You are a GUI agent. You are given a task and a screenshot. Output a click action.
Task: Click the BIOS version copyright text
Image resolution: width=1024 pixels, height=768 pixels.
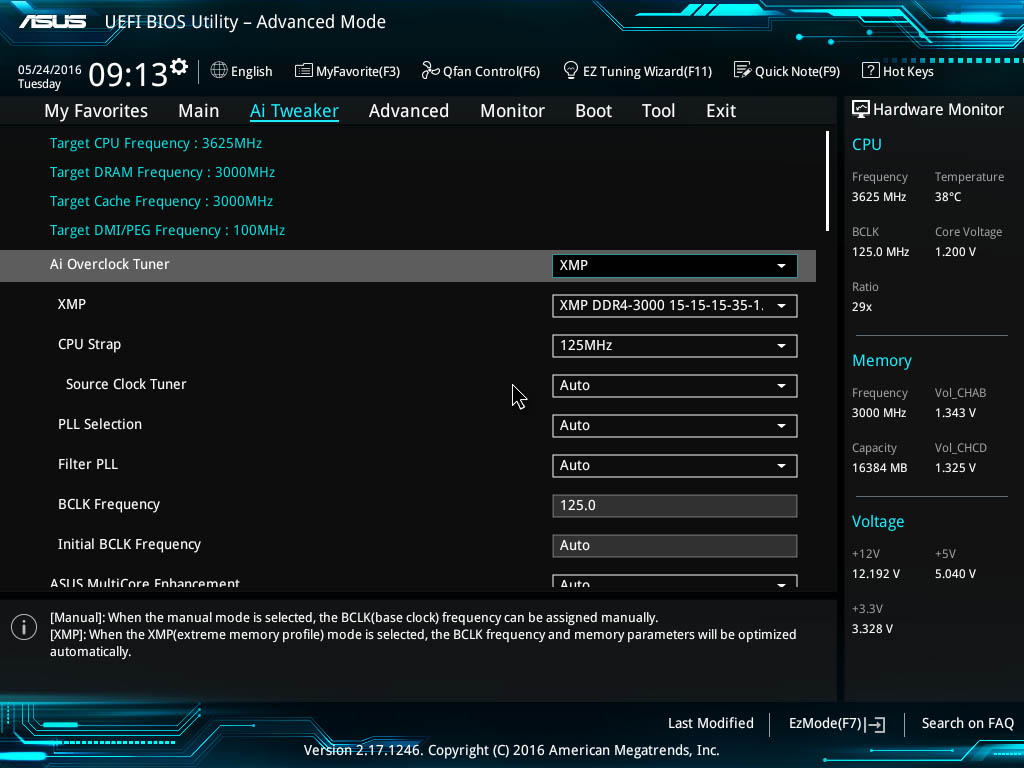pos(511,750)
